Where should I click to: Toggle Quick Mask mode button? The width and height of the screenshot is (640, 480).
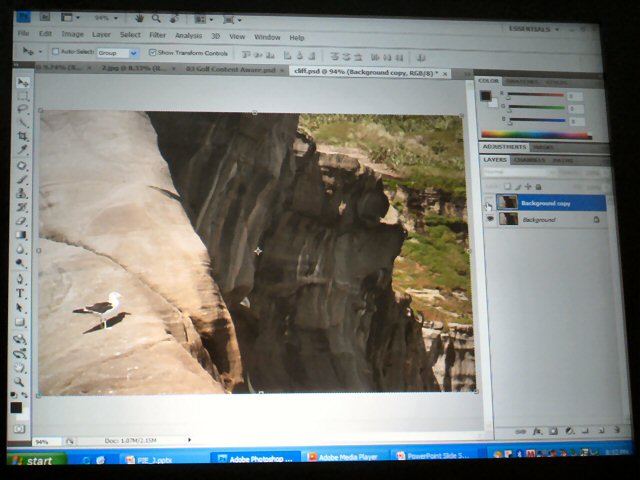19,429
